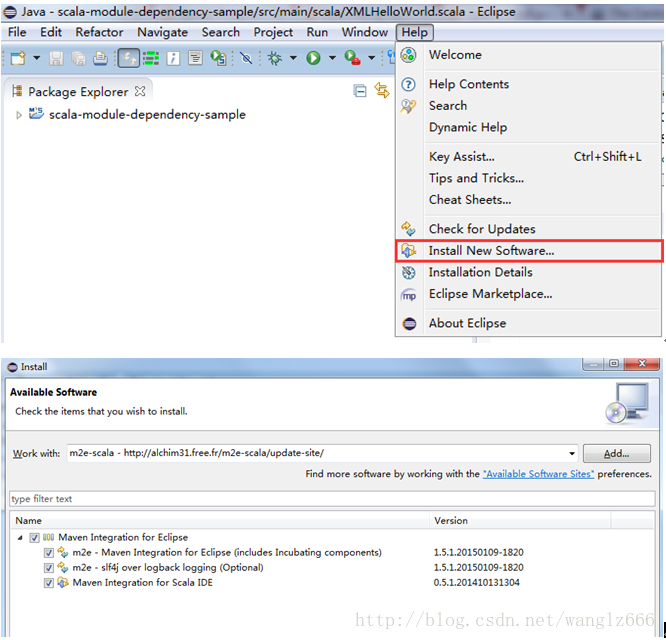Click the text lines page toolbar icon
The height and width of the screenshot is (640, 666).
[195, 58]
